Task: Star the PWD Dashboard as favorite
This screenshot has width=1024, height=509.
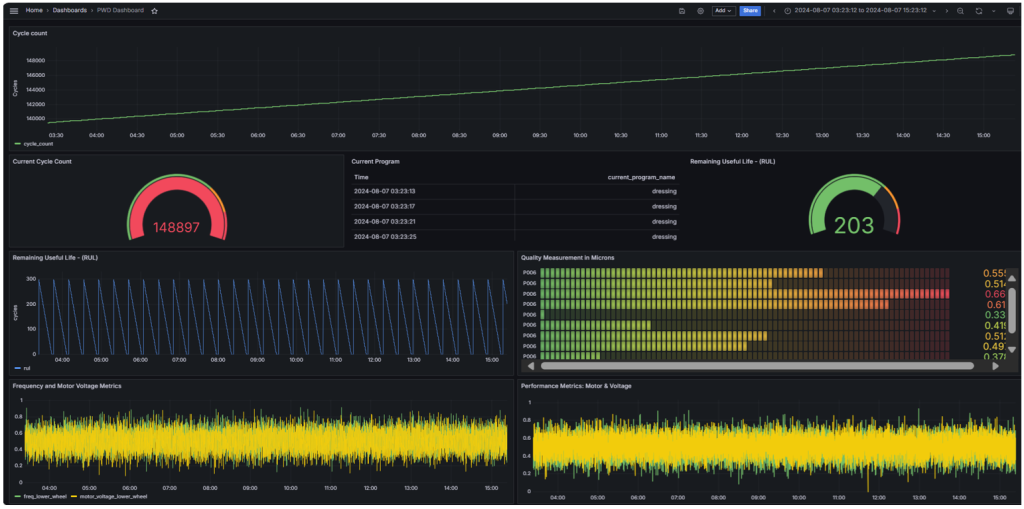Action: 154,10
